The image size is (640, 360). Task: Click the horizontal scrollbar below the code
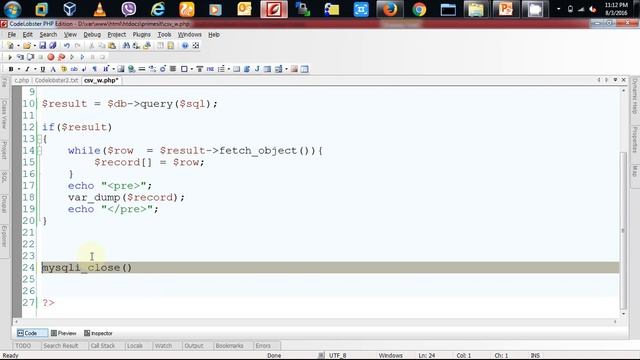click(316, 322)
